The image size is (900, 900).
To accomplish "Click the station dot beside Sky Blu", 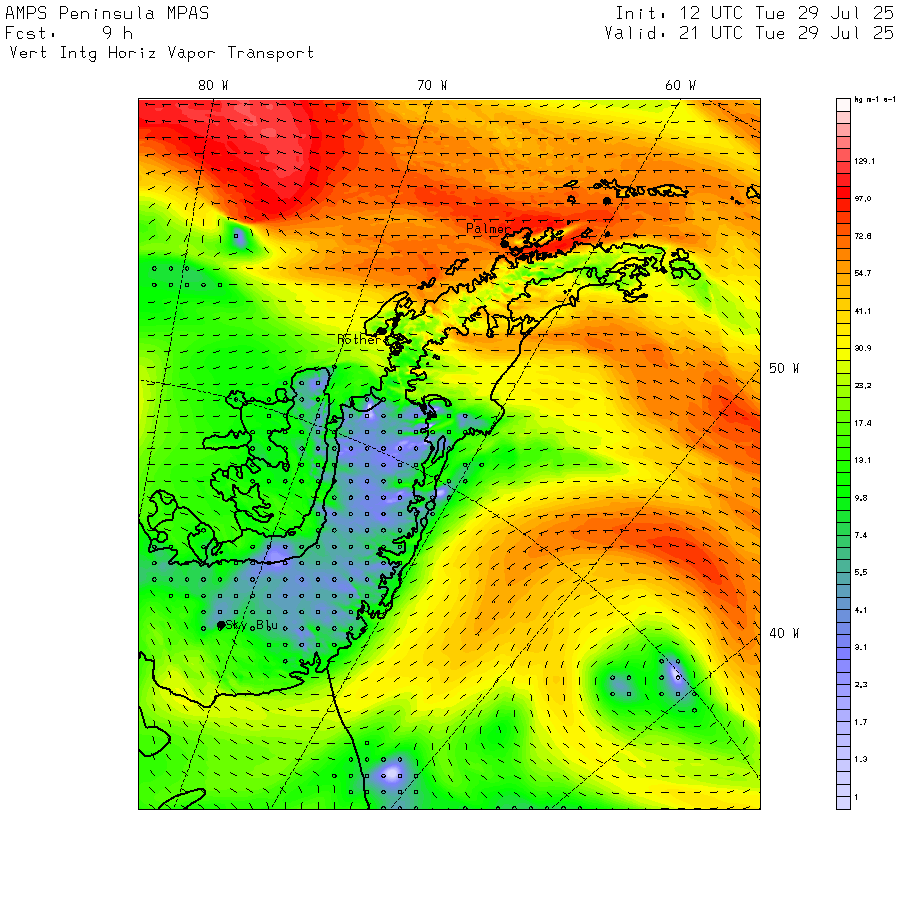I will click(221, 625).
